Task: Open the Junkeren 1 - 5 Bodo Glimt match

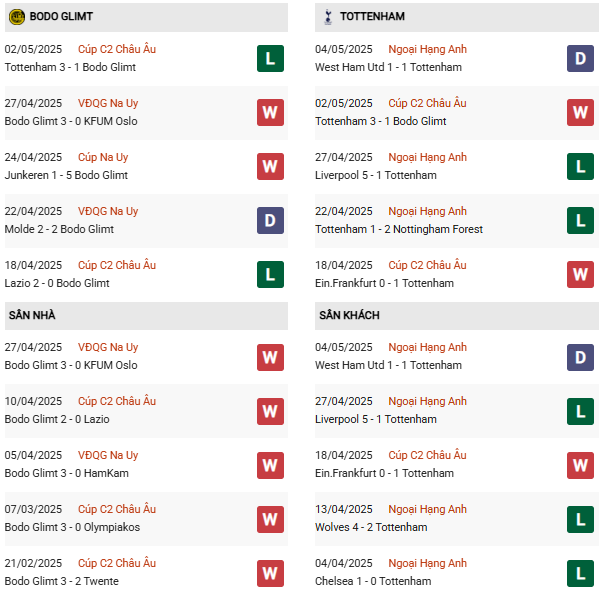Action: point(66,175)
